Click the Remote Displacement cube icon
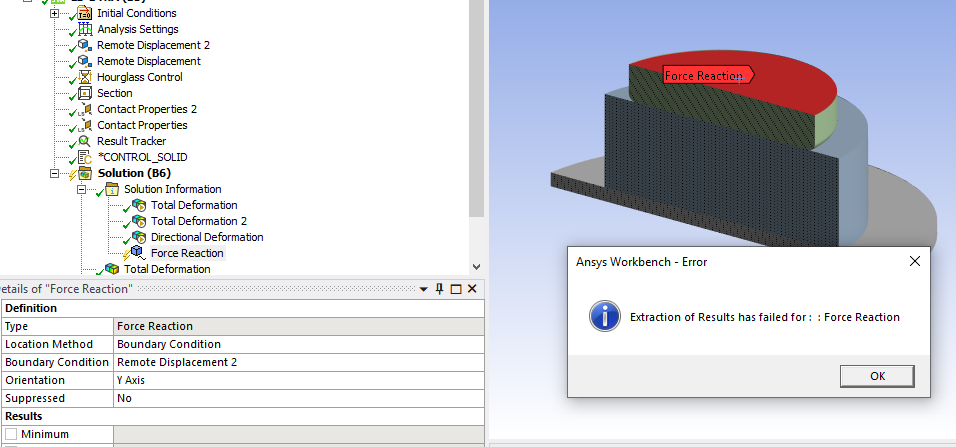The width and height of the screenshot is (956, 447). [x=84, y=61]
